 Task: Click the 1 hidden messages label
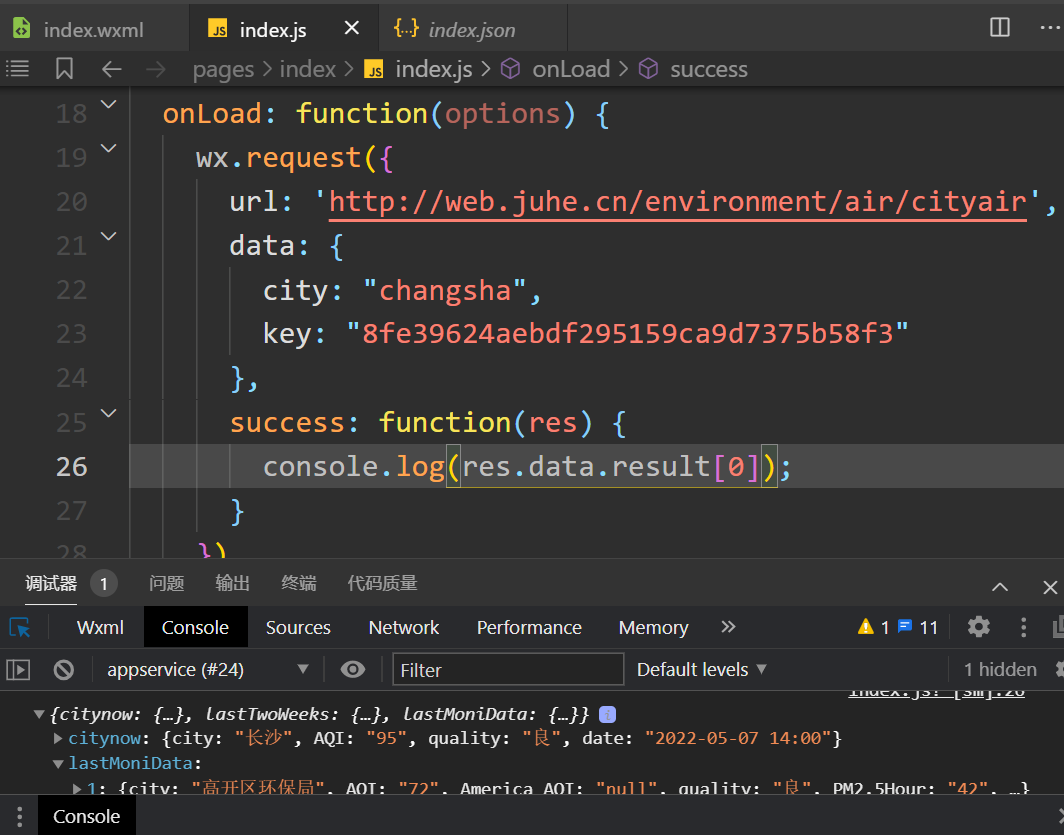point(1000,670)
